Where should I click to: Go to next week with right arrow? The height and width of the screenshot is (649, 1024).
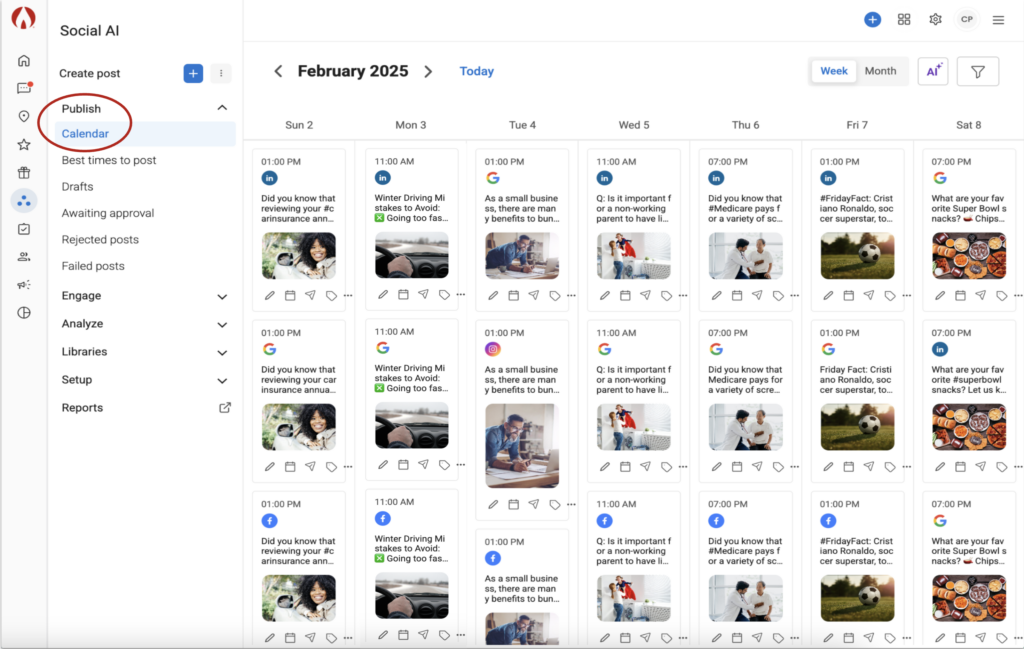point(428,71)
